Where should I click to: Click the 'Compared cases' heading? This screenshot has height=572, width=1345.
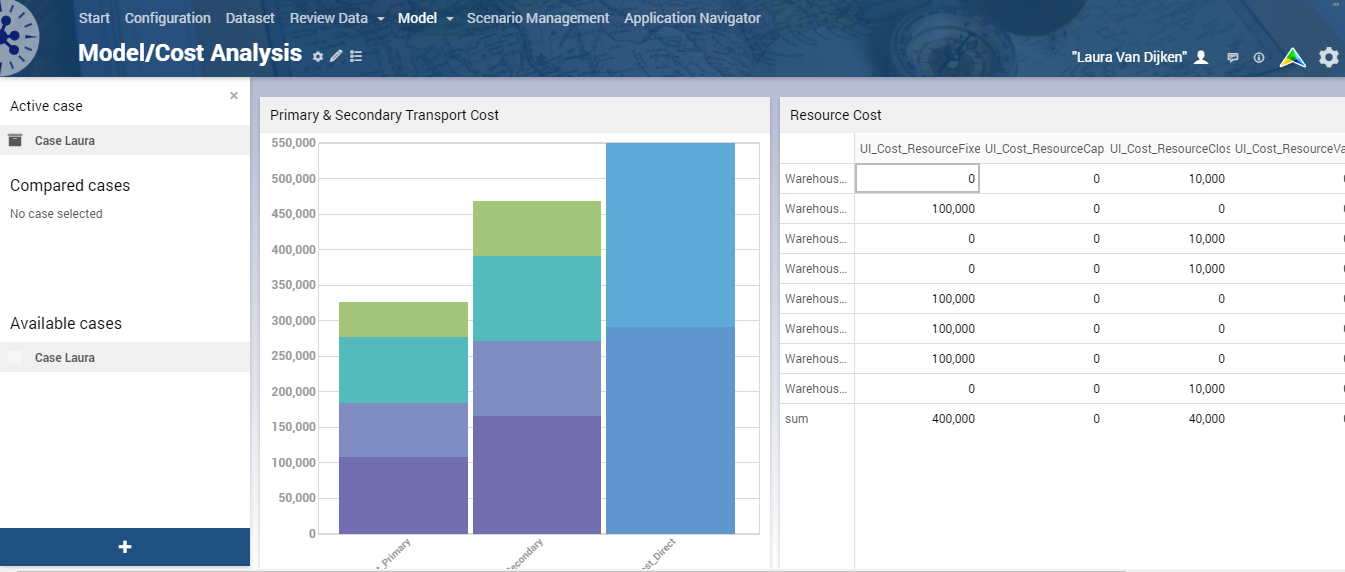(x=70, y=186)
